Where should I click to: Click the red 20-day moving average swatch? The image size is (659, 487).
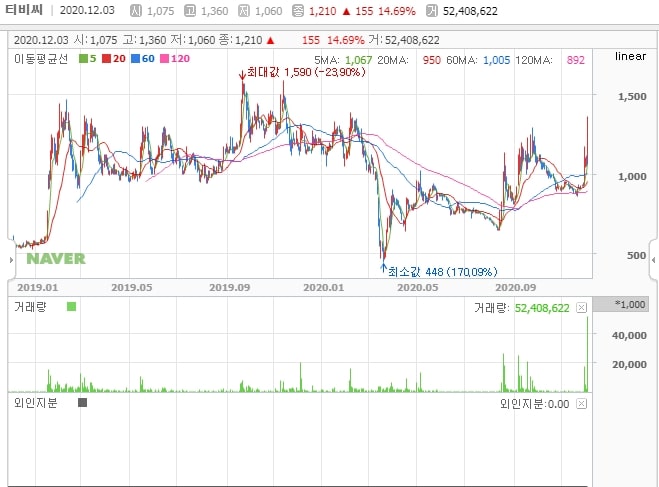[x=106, y=59]
